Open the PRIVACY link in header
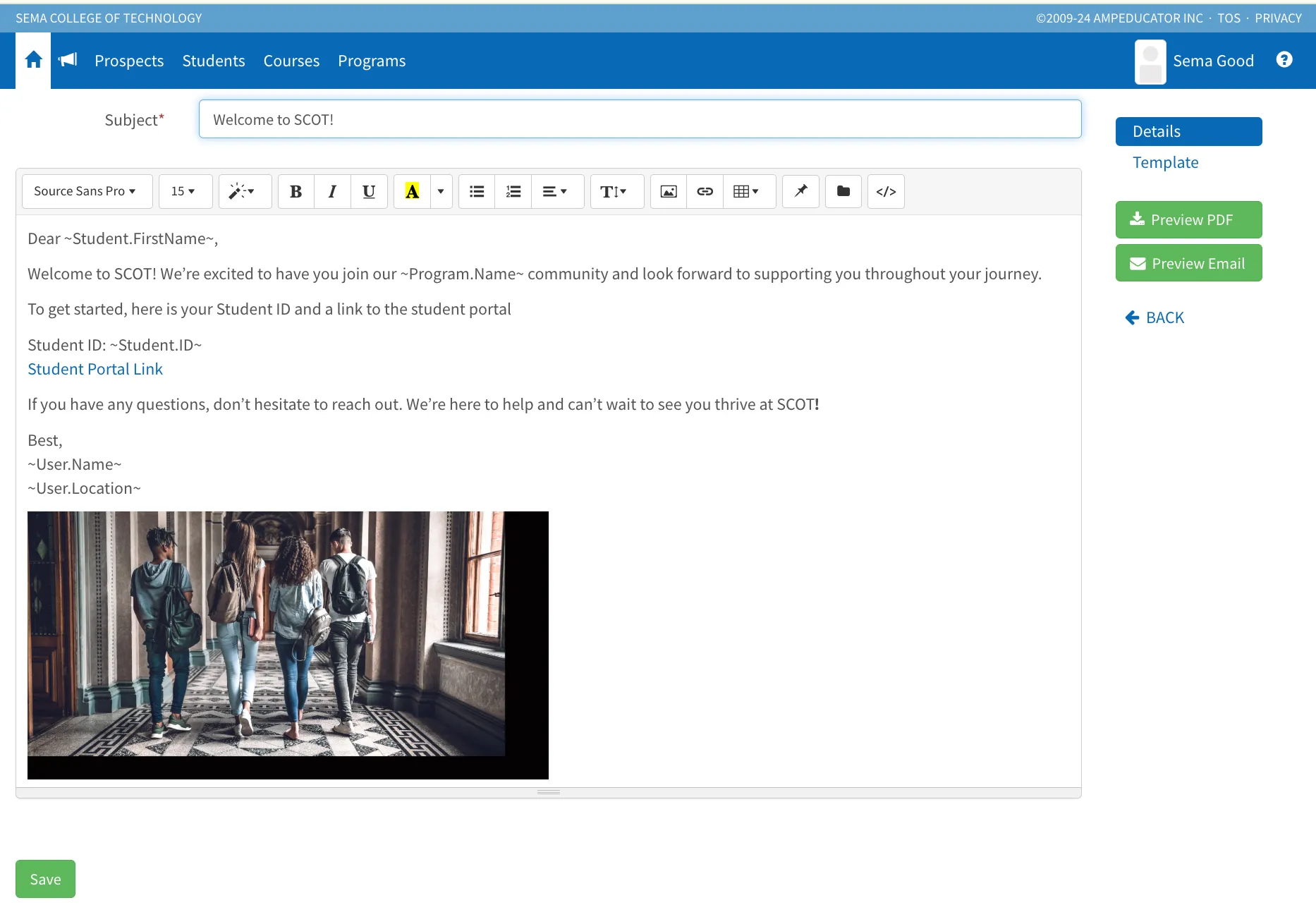This screenshot has width=1316, height=917. (x=1278, y=18)
